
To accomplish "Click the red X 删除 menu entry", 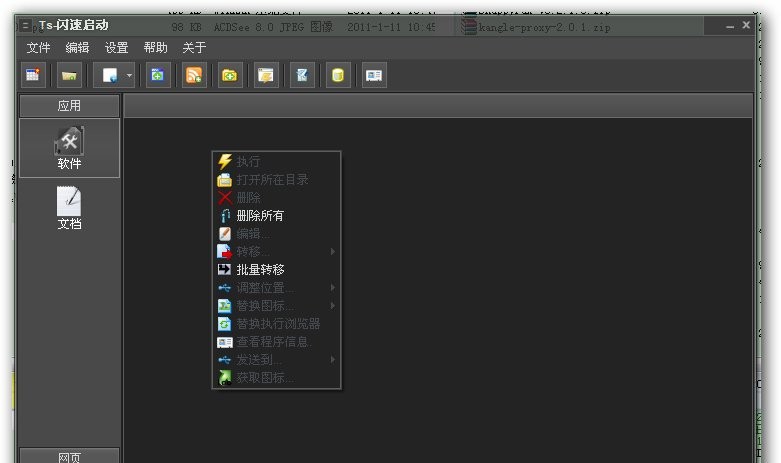I will 276,198.
